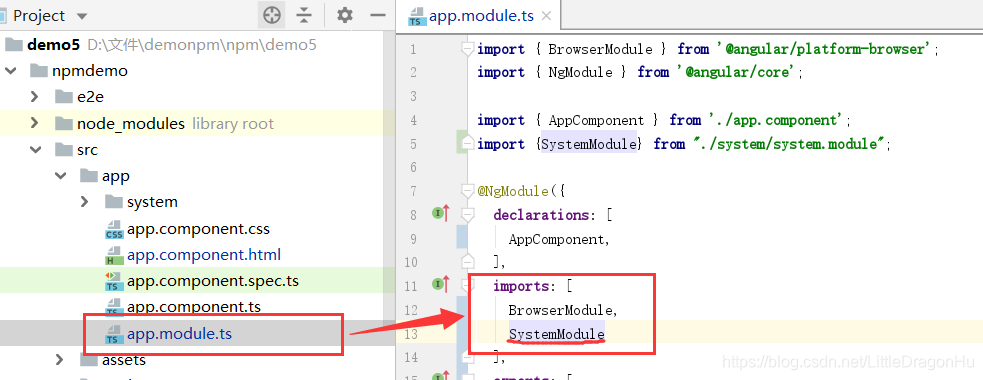The width and height of the screenshot is (983, 380).
Task: Open app.component.ts file
Action: 194,307
